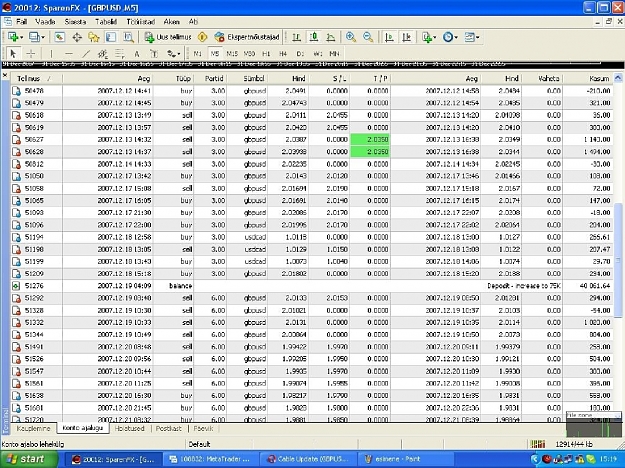
Task: Select the text label tool
Action: (153, 53)
